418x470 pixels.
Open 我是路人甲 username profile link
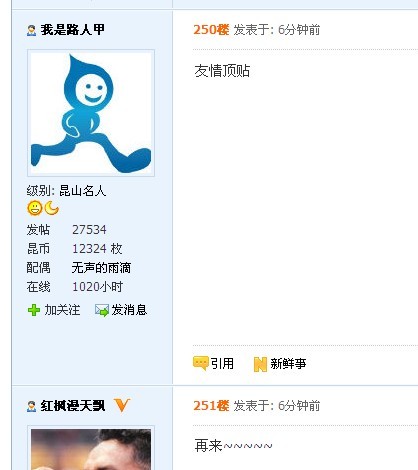[x=72, y=30]
